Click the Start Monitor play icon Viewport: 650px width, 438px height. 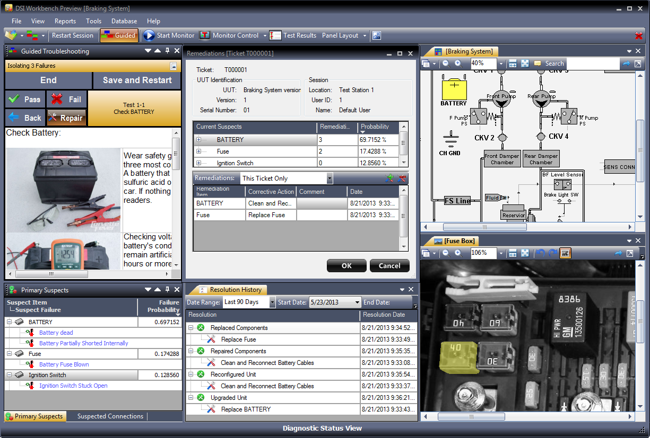(x=151, y=35)
